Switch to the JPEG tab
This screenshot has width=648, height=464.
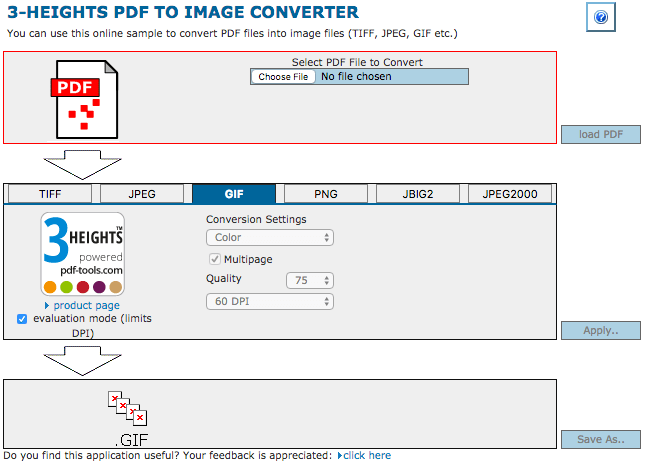tap(142, 194)
